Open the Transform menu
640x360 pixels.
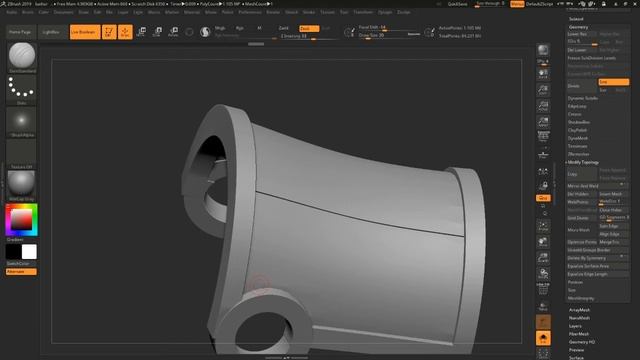pyautogui.click(x=363, y=12)
